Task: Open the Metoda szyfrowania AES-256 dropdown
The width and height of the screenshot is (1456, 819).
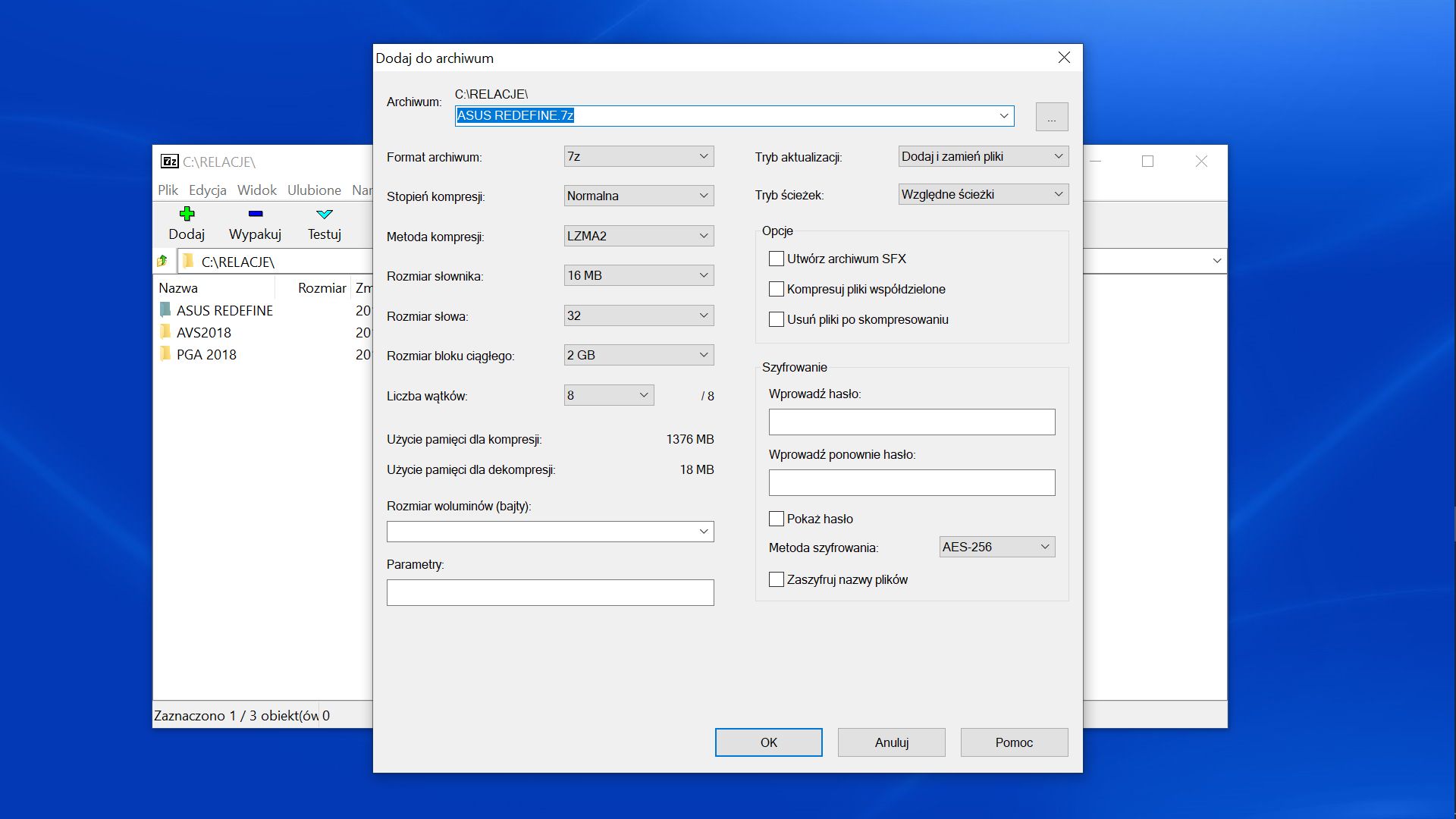Action: (996, 547)
